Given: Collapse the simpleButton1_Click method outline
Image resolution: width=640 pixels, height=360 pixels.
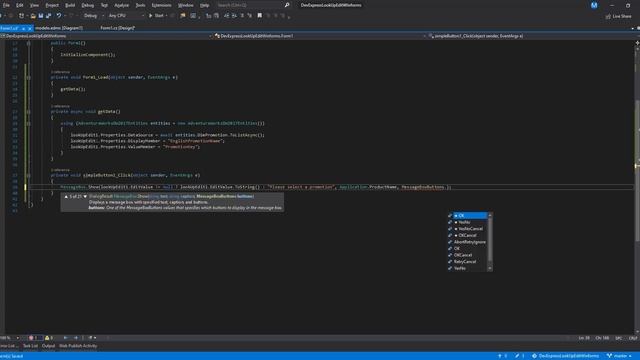Looking at the screenshot, I should pyautogui.click(x=29, y=175).
